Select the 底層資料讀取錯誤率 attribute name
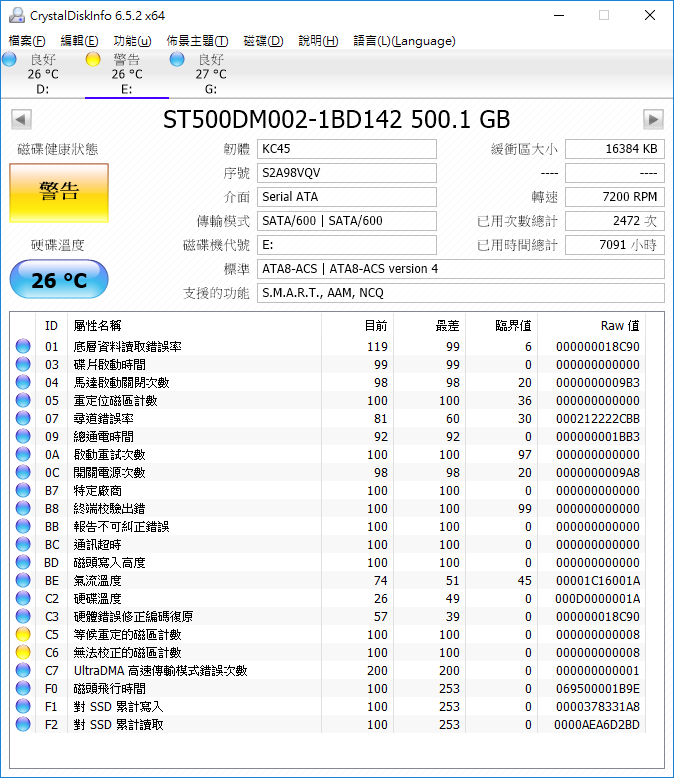 coord(128,346)
